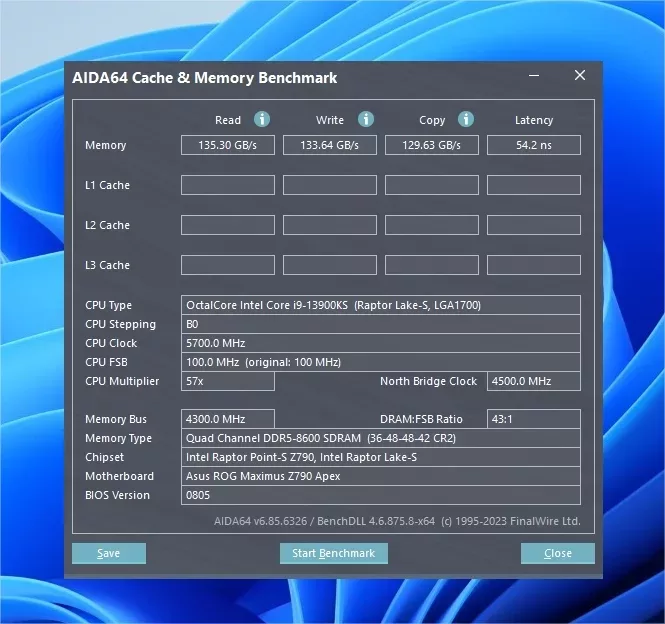Start the benchmark run
Screen dimensions: 665x624
tap(334, 553)
